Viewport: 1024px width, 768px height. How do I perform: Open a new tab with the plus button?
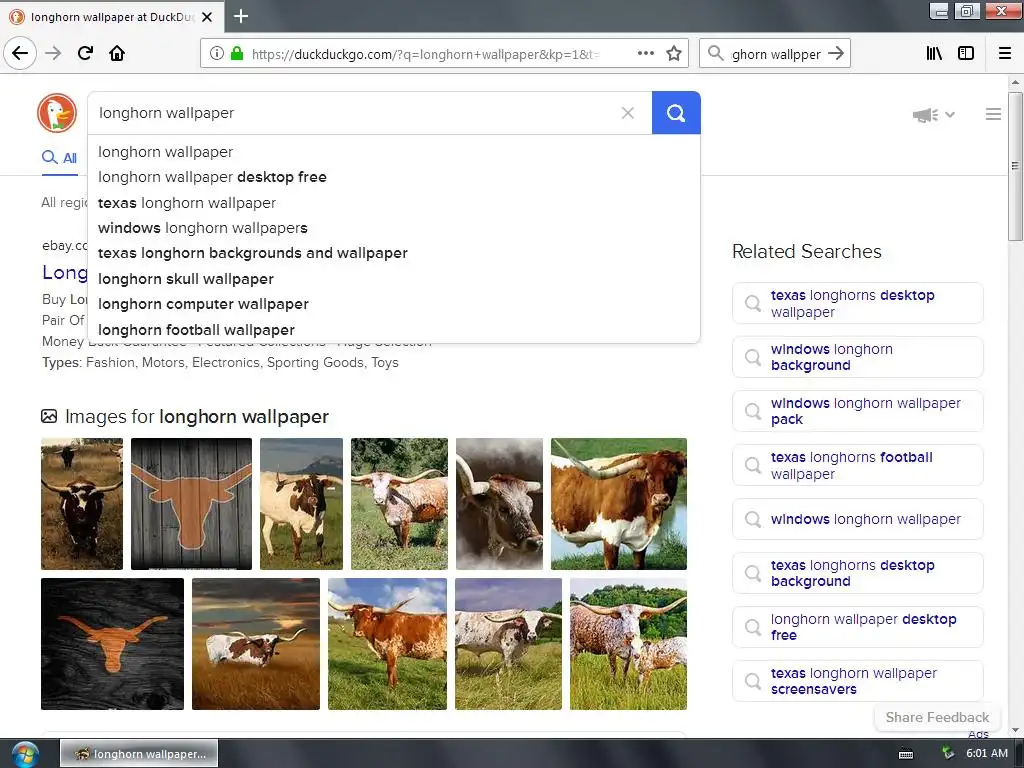241,16
